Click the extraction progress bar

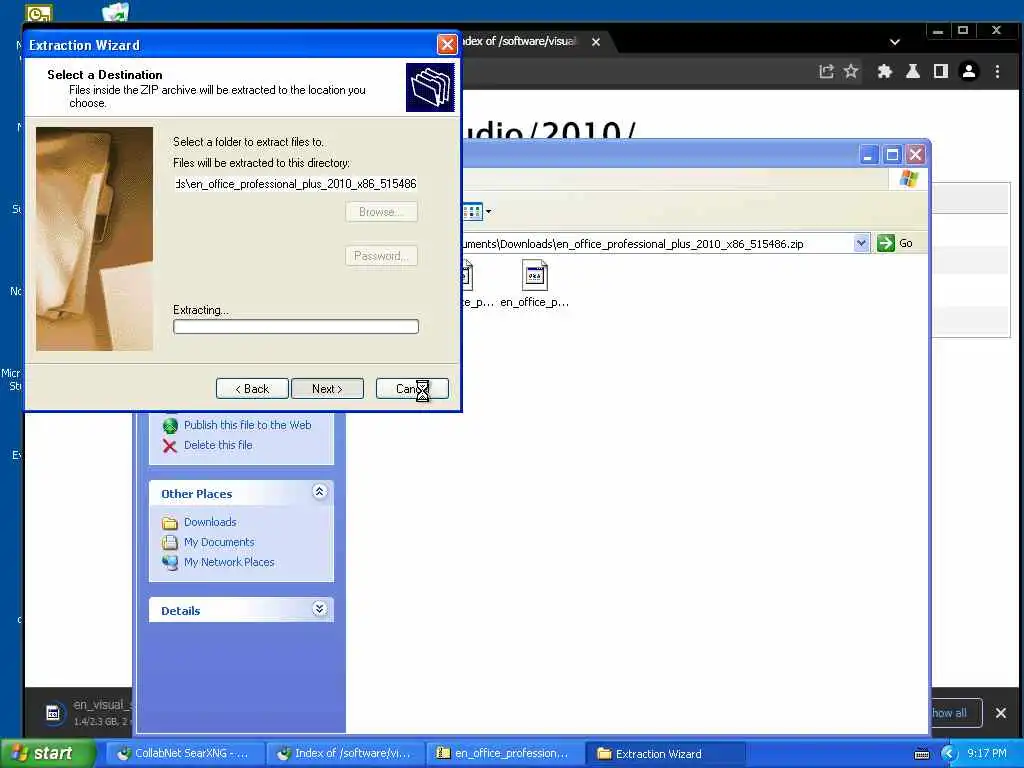pyautogui.click(x=296, y=327)
